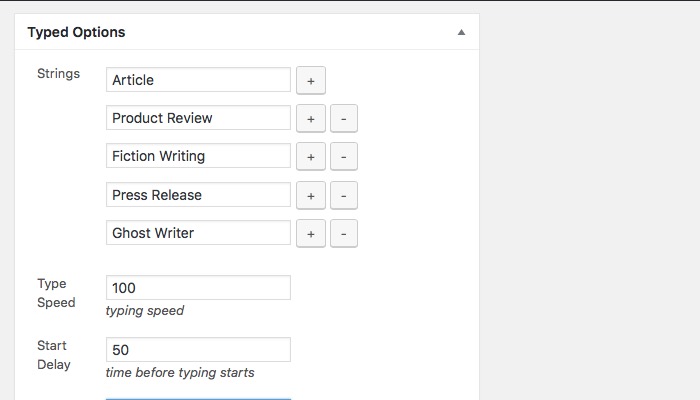Collapse the Typed Options panel
Viewport: 700px width, 400px height.
pyautogui.click(x=461, y=32)
